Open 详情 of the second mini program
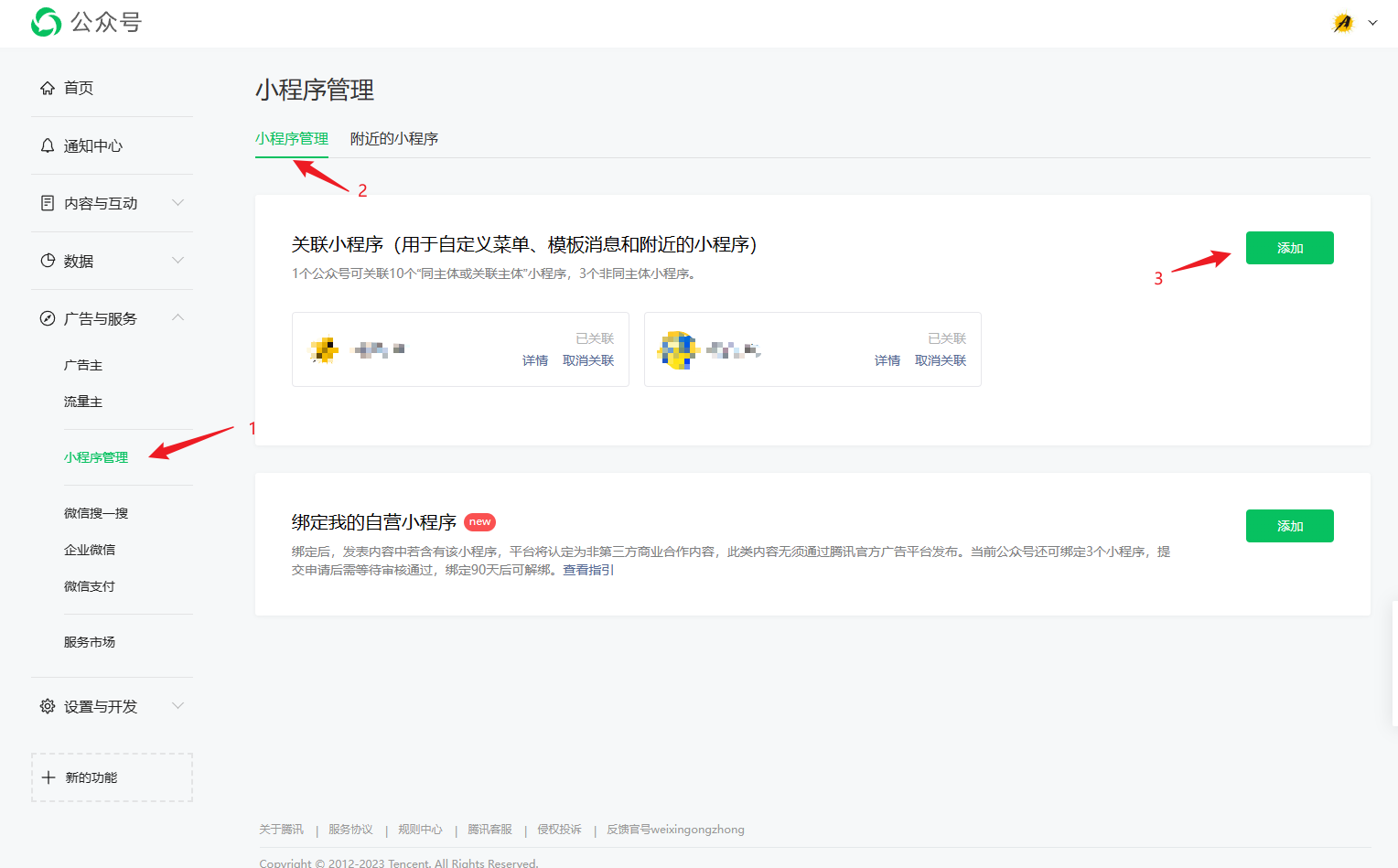 887,360
